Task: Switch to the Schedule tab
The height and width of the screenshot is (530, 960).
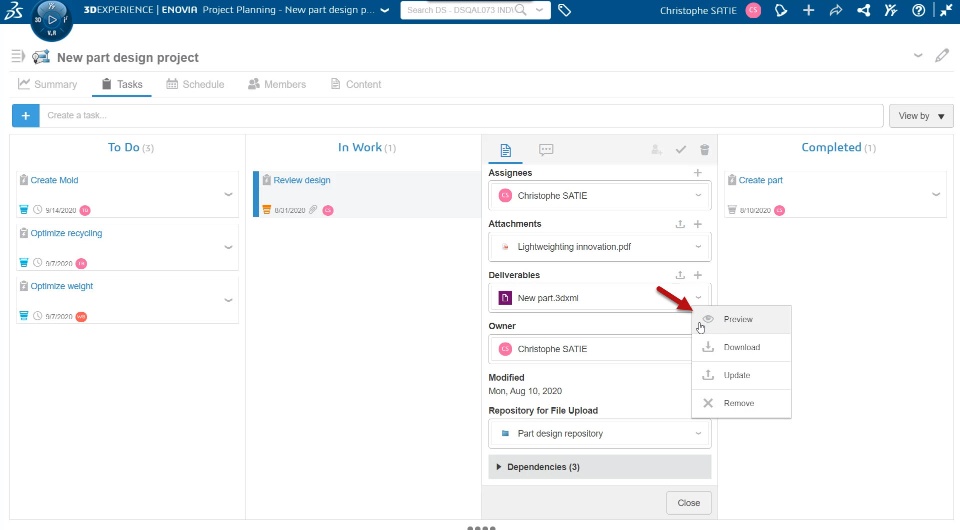Action: [x=195, y=85]
